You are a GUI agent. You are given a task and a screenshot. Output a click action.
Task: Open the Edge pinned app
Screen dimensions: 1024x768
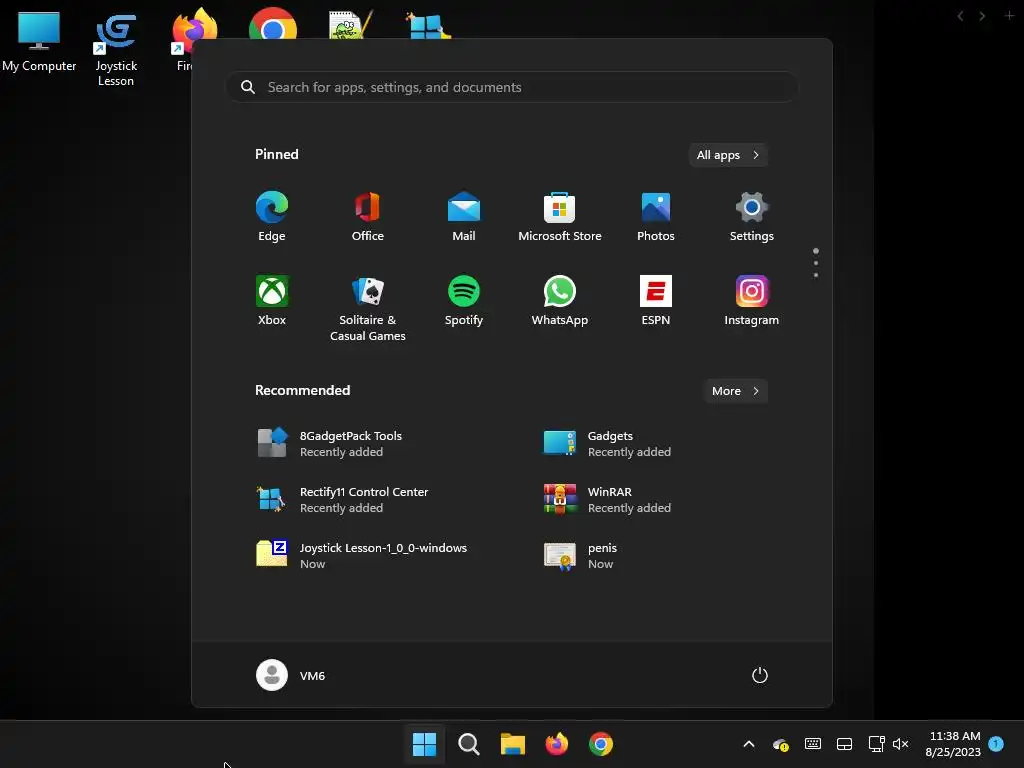(x=272, y=217)
